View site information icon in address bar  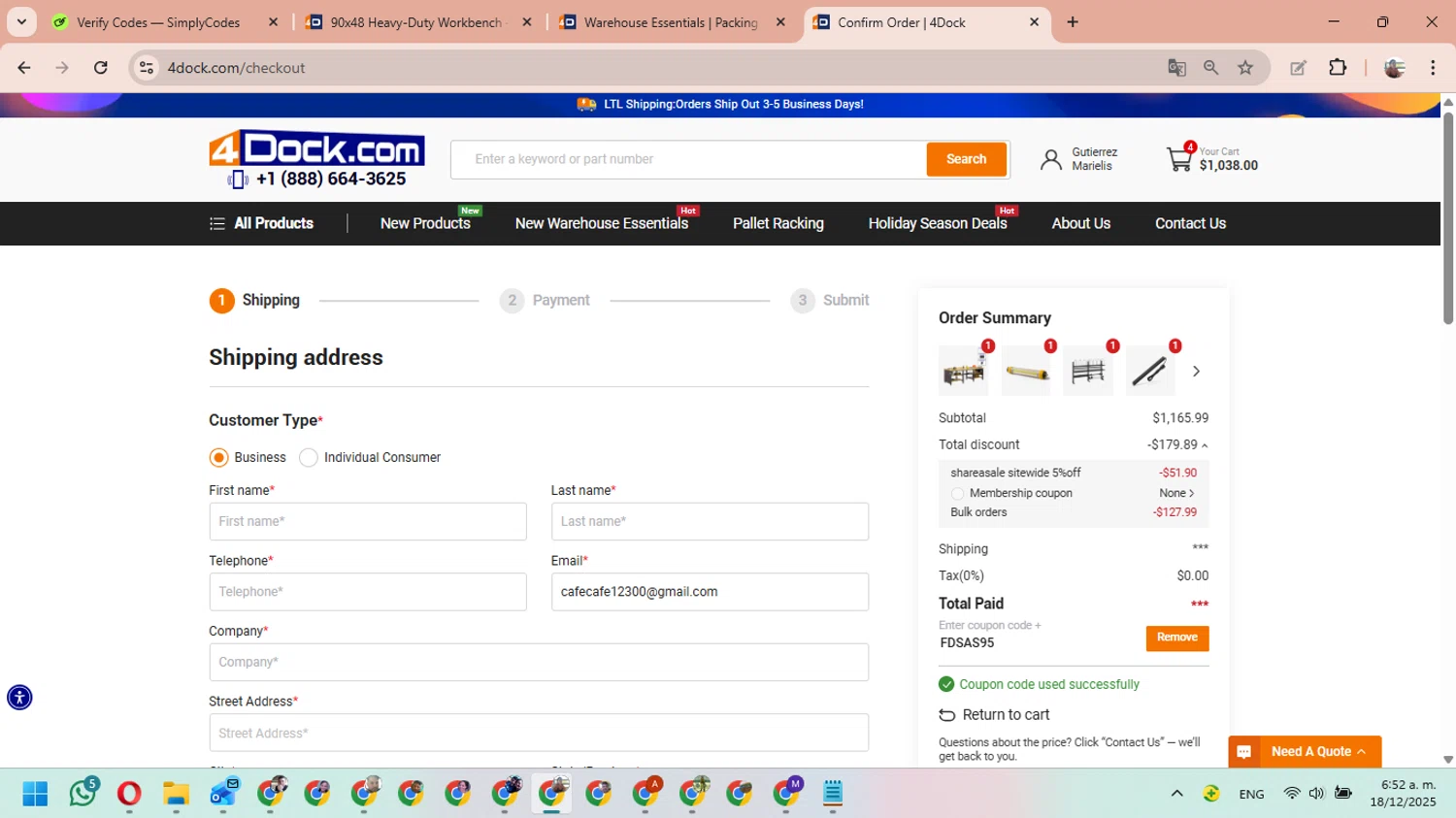147,67
